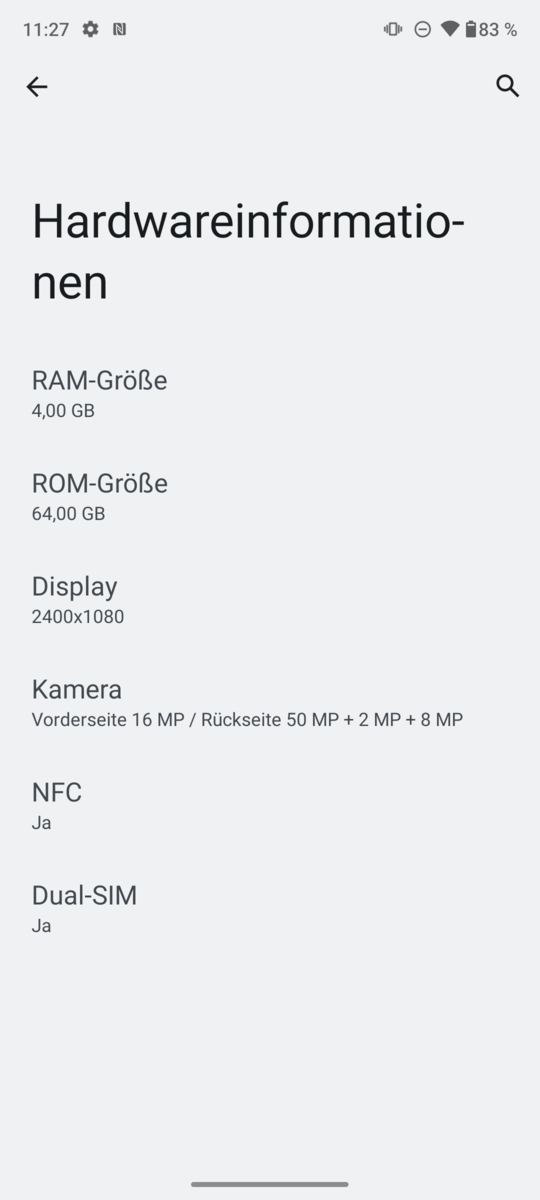Screen dimensions: 540x1200
Task: Select the RAM-Größe entry
Action: tap(270, 393)
